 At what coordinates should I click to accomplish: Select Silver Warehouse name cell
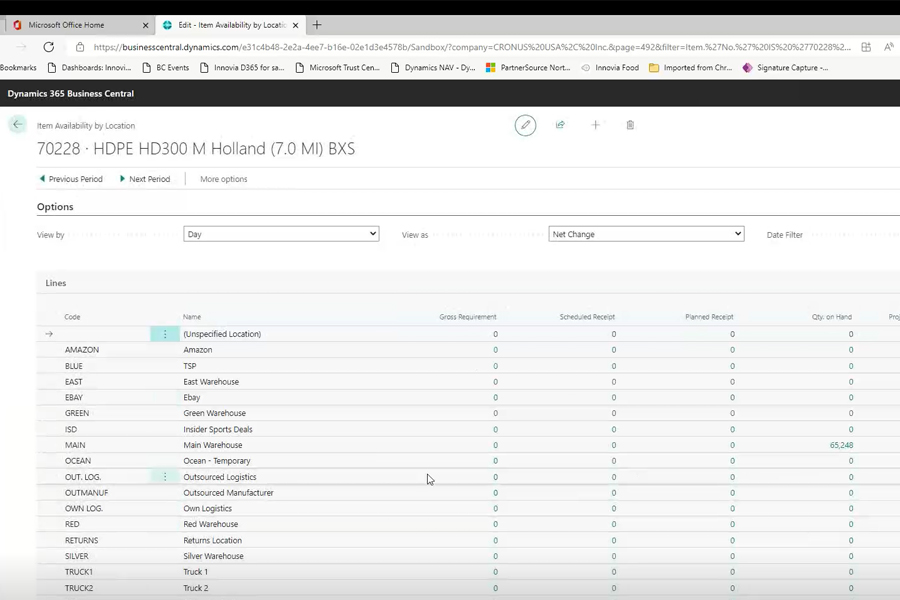click(x=214, y=556)
